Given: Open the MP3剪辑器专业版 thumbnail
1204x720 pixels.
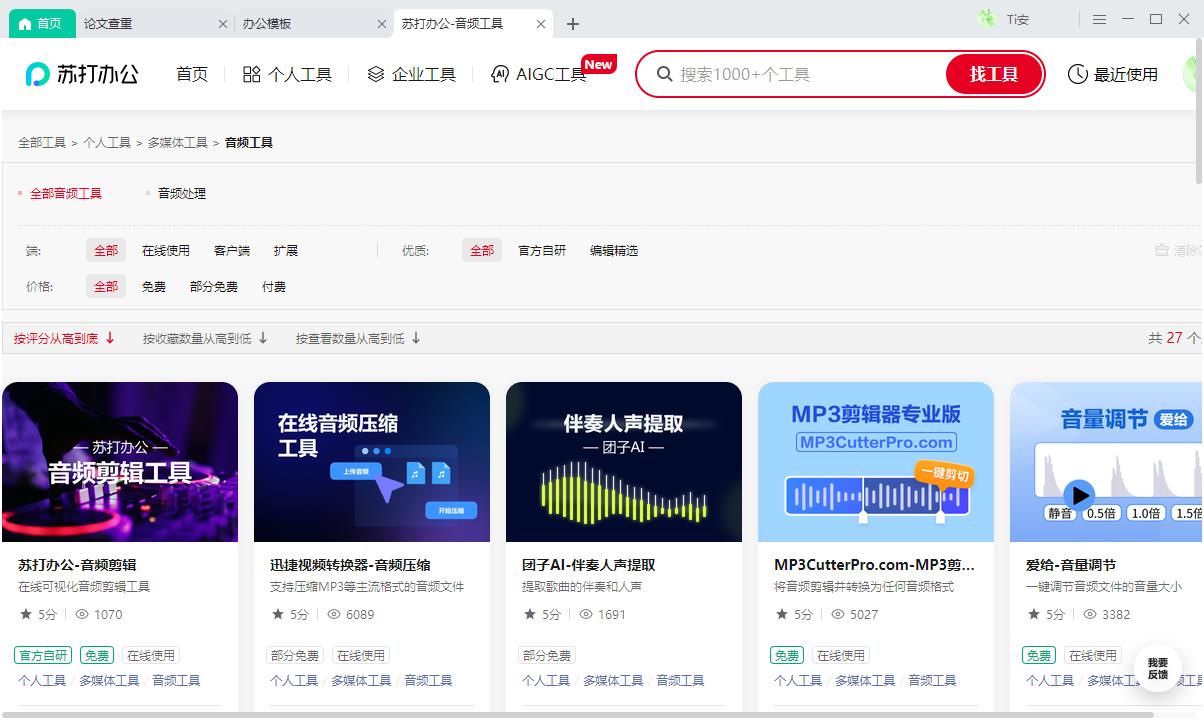Looking at the screenshot, I should (x=876, y=462).
